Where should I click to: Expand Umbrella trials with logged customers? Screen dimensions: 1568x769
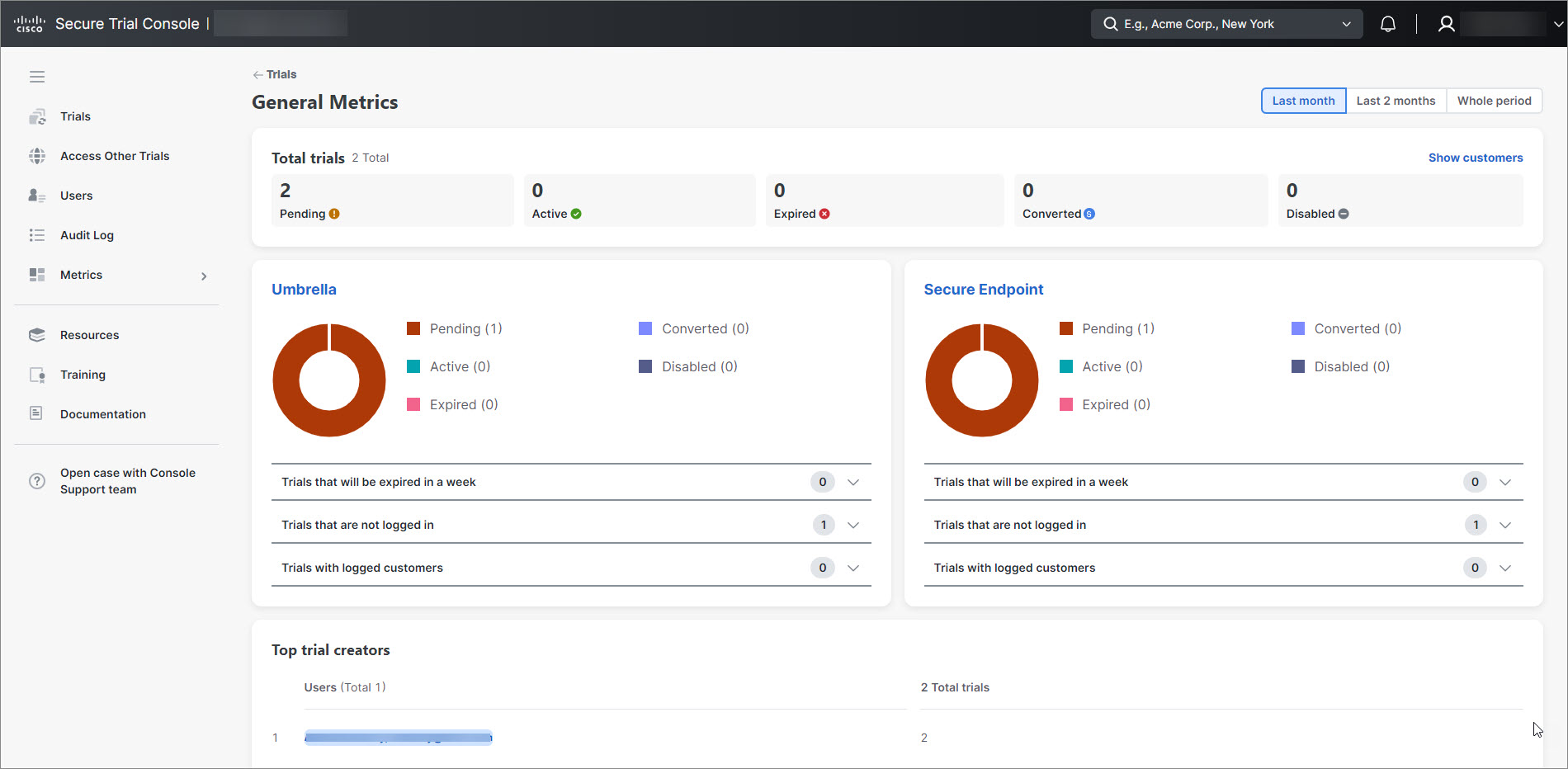[853, 568]
